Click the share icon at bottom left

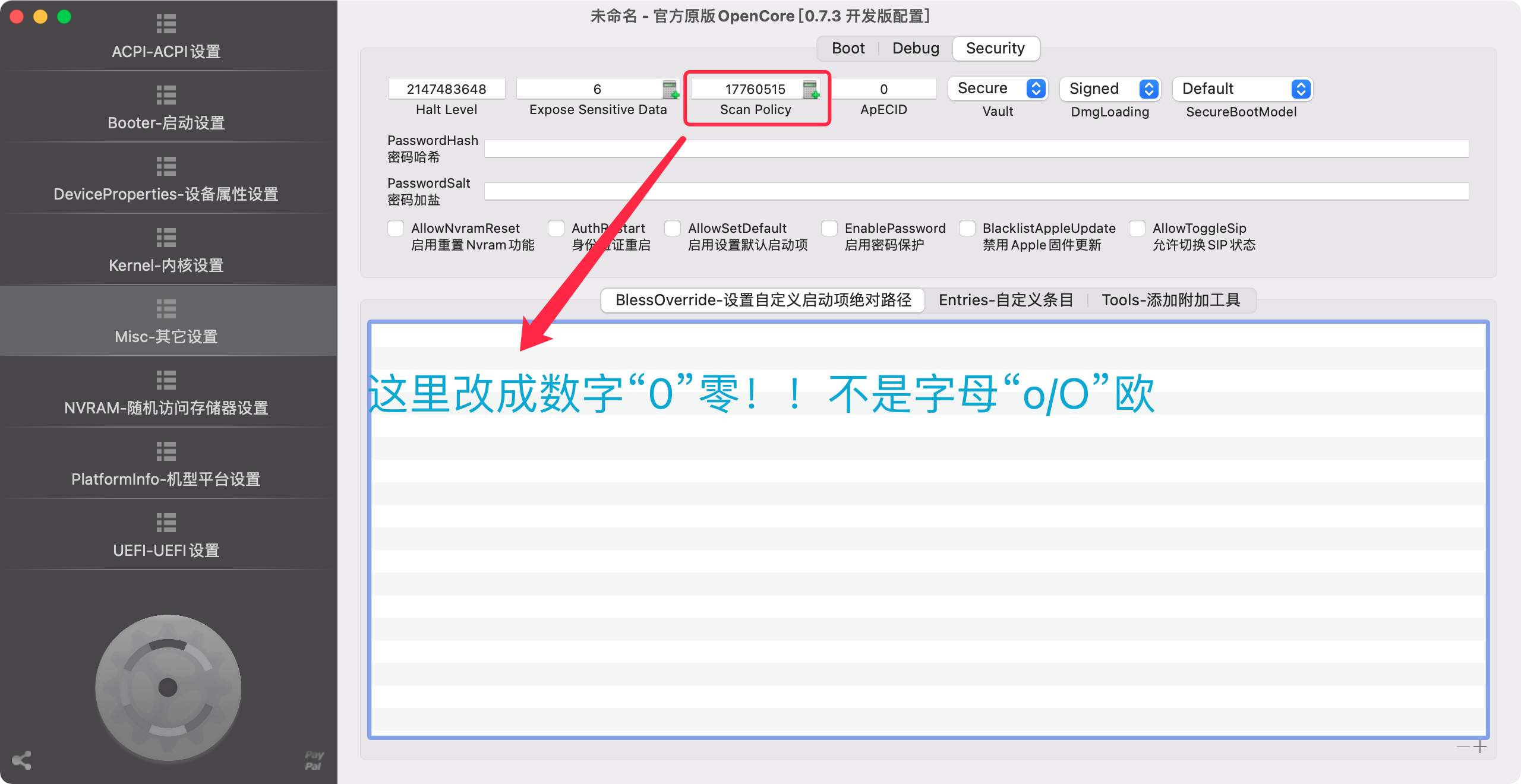click(21, 760)
